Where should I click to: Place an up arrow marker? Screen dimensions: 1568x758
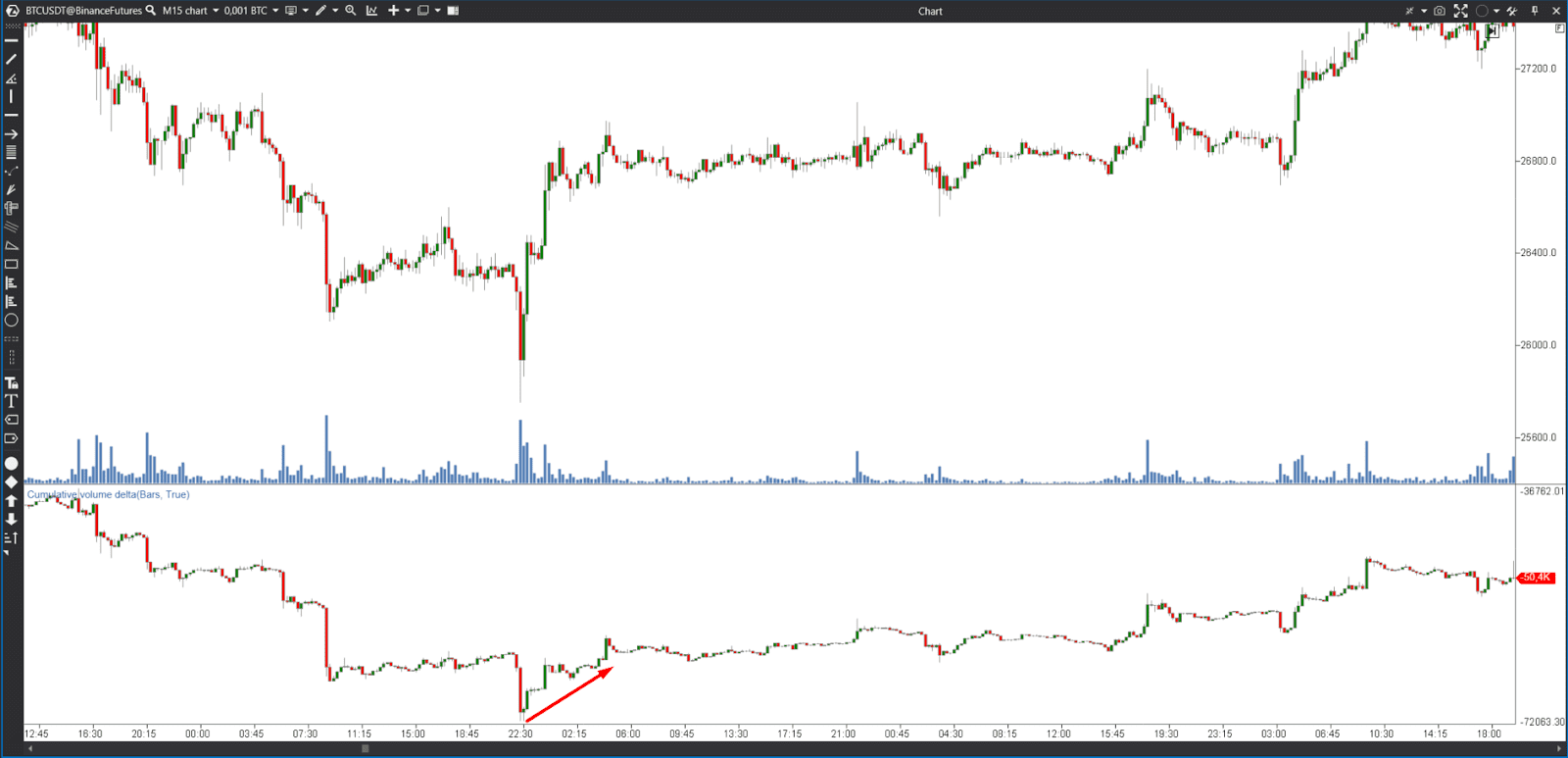12,500
